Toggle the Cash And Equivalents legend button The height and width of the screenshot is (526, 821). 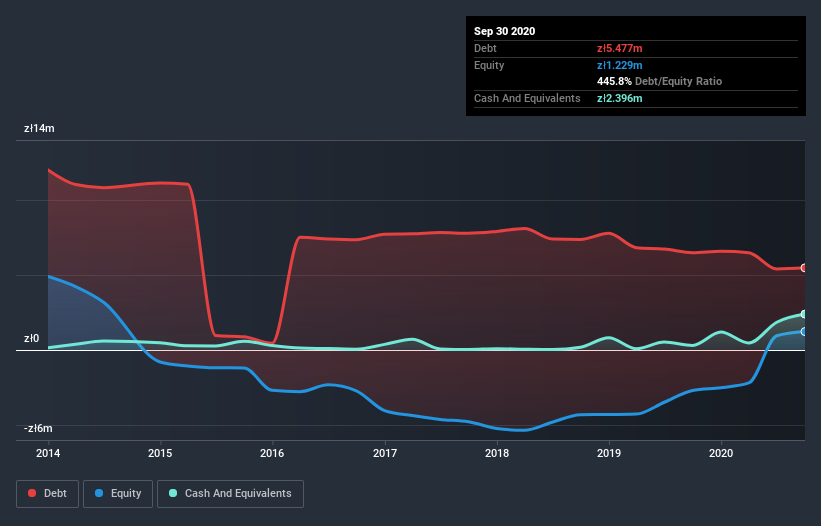tap(230, 494)
